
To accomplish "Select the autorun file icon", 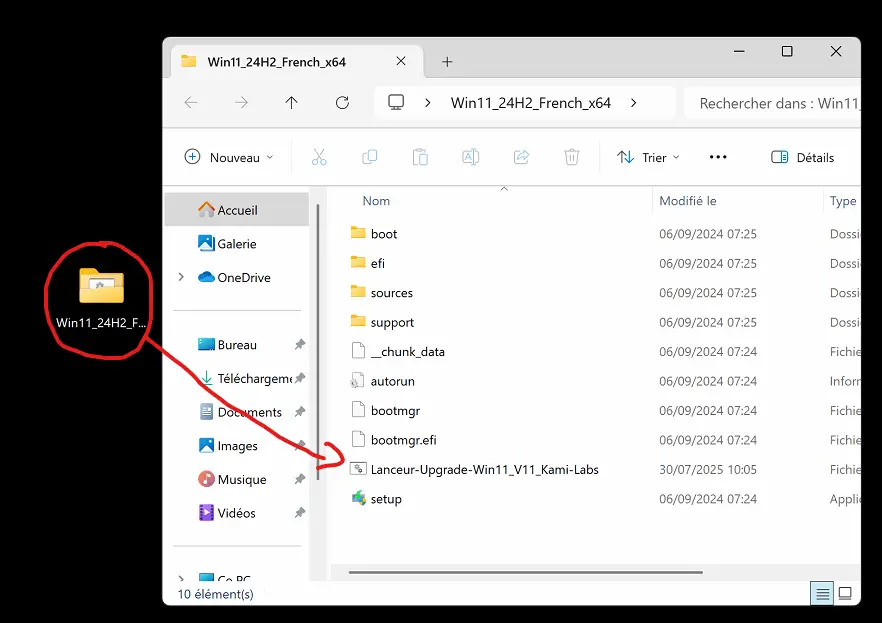I will [x=358, y=381].
